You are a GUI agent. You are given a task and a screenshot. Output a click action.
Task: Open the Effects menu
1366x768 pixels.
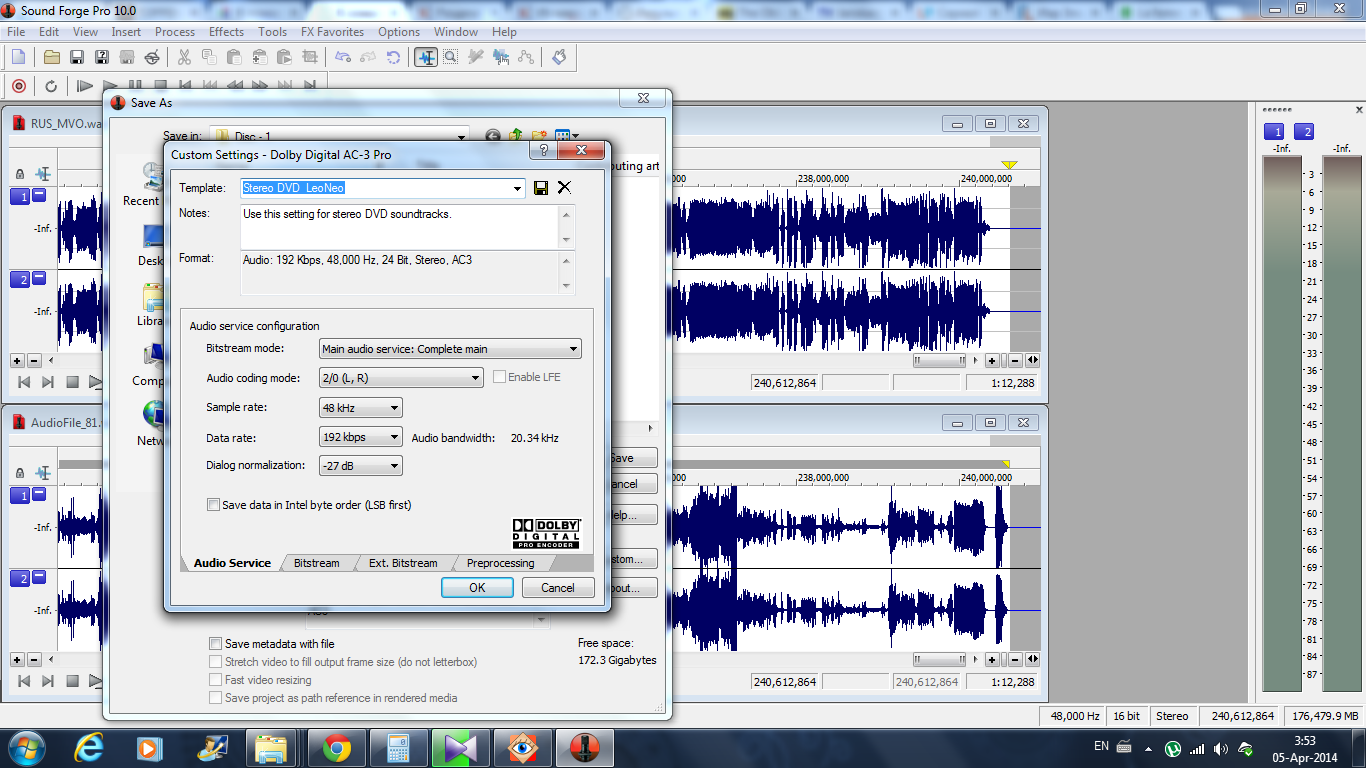[226, 32]
